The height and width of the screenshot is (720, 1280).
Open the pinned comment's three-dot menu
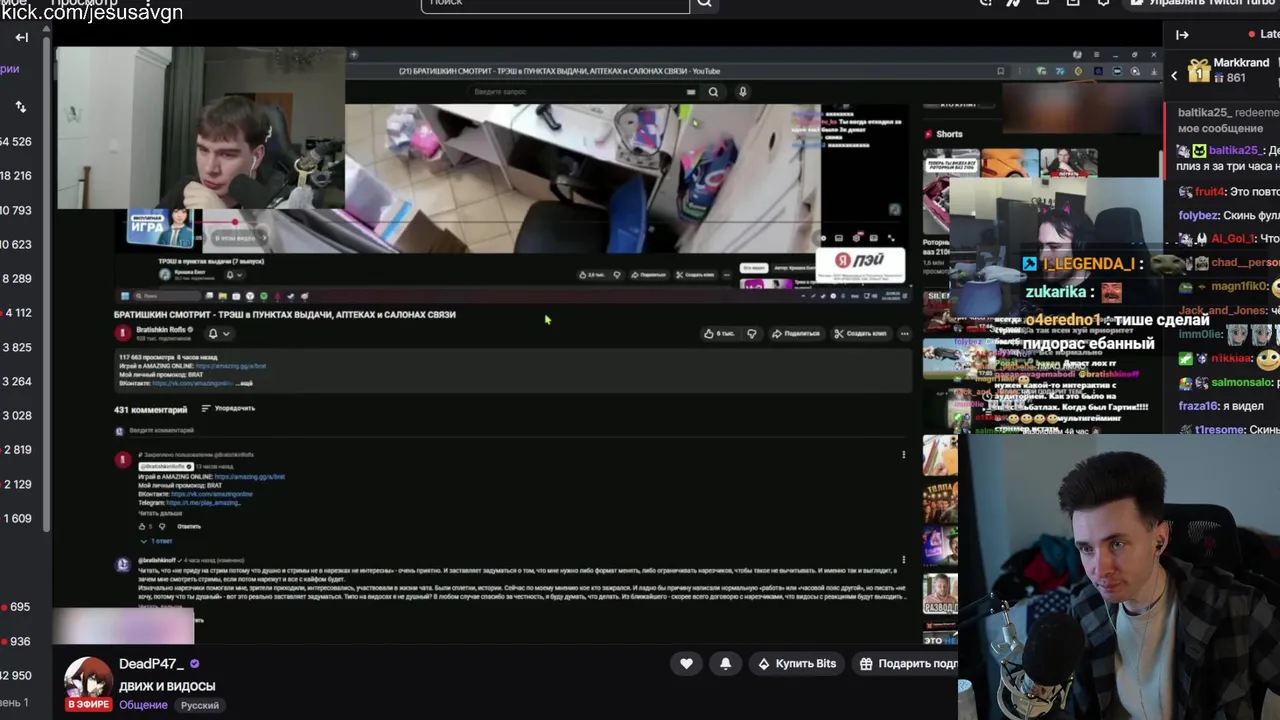pyautogui.click(x=904, y=455)
